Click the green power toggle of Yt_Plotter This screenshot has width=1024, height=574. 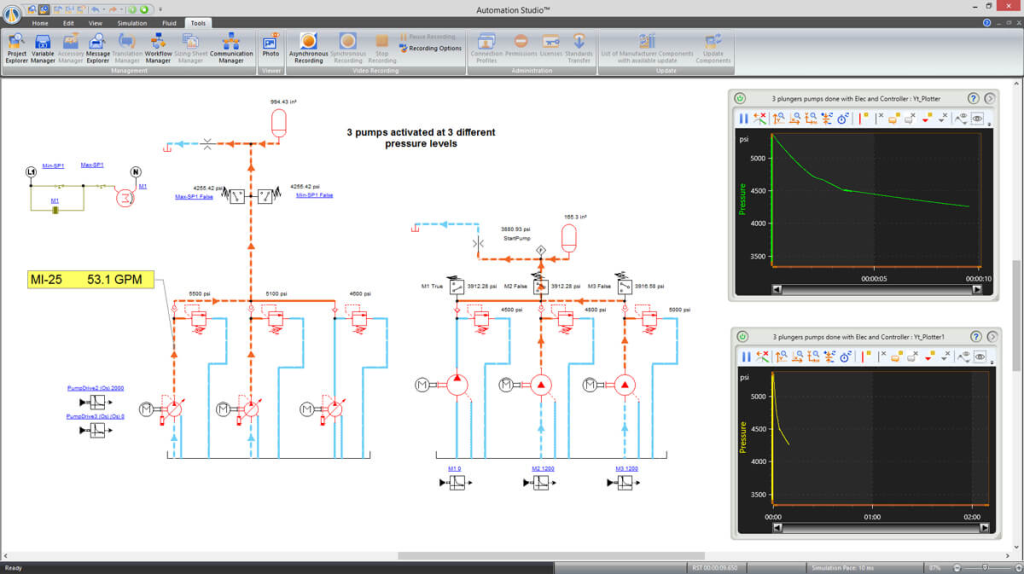[740, 98]
